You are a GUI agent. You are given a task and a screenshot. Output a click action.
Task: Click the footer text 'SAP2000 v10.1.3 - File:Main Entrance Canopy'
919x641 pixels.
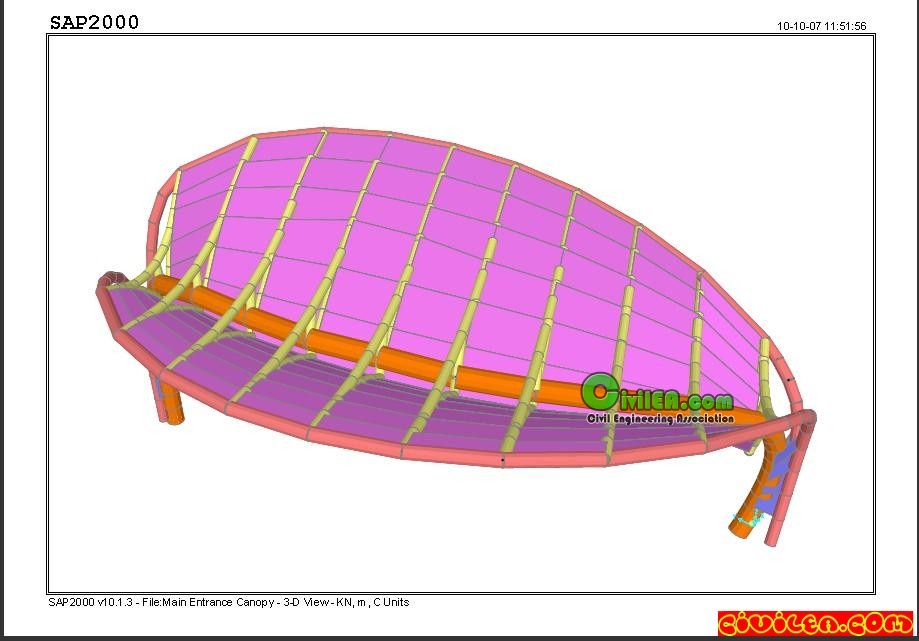[x=162, y=602]
